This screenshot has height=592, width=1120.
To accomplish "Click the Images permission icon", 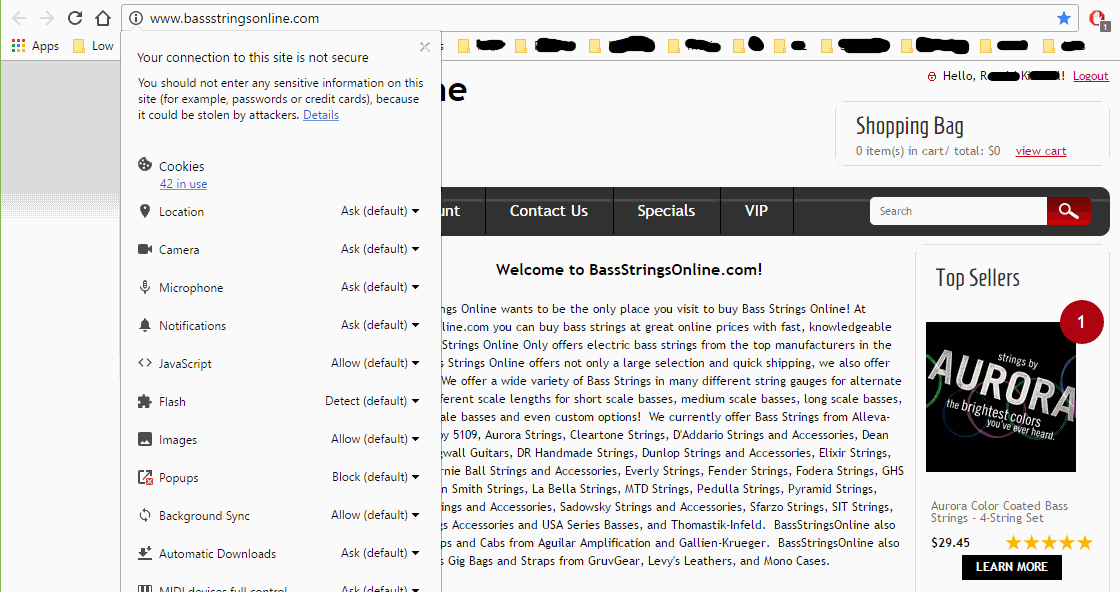I will click(145, 439).
